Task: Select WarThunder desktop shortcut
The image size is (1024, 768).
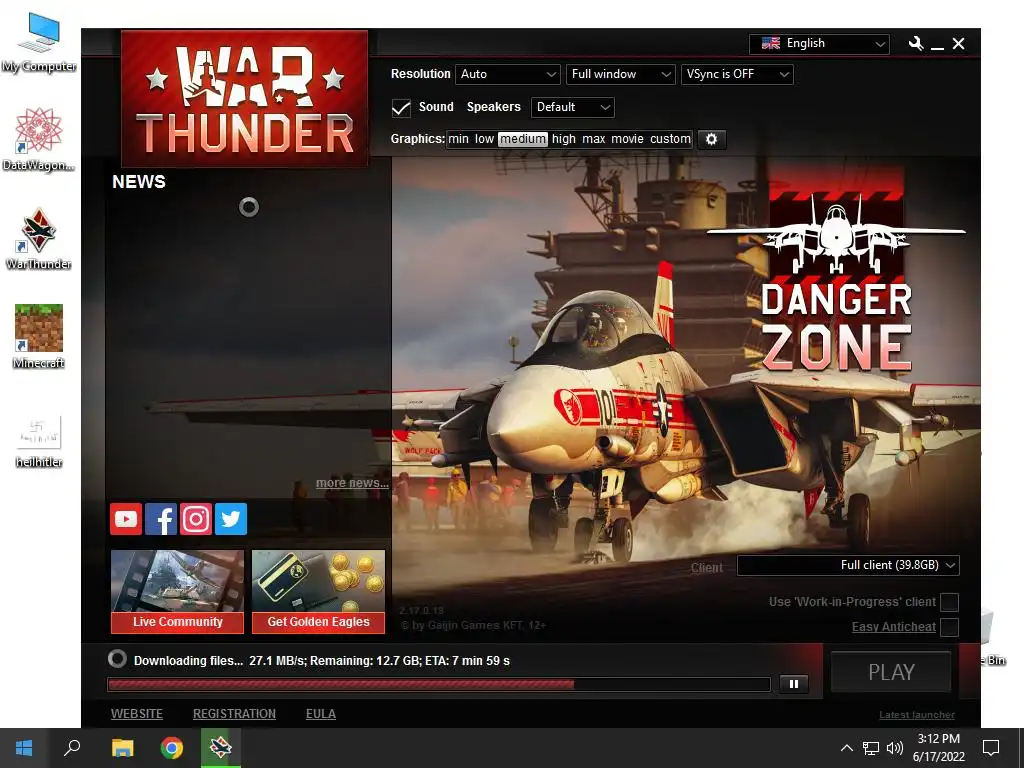Action: 39,239
